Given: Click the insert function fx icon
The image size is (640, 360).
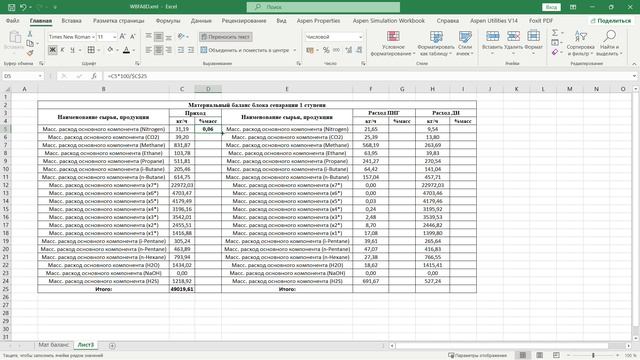Looking at the screenshot, I should (x=94, y=76).
